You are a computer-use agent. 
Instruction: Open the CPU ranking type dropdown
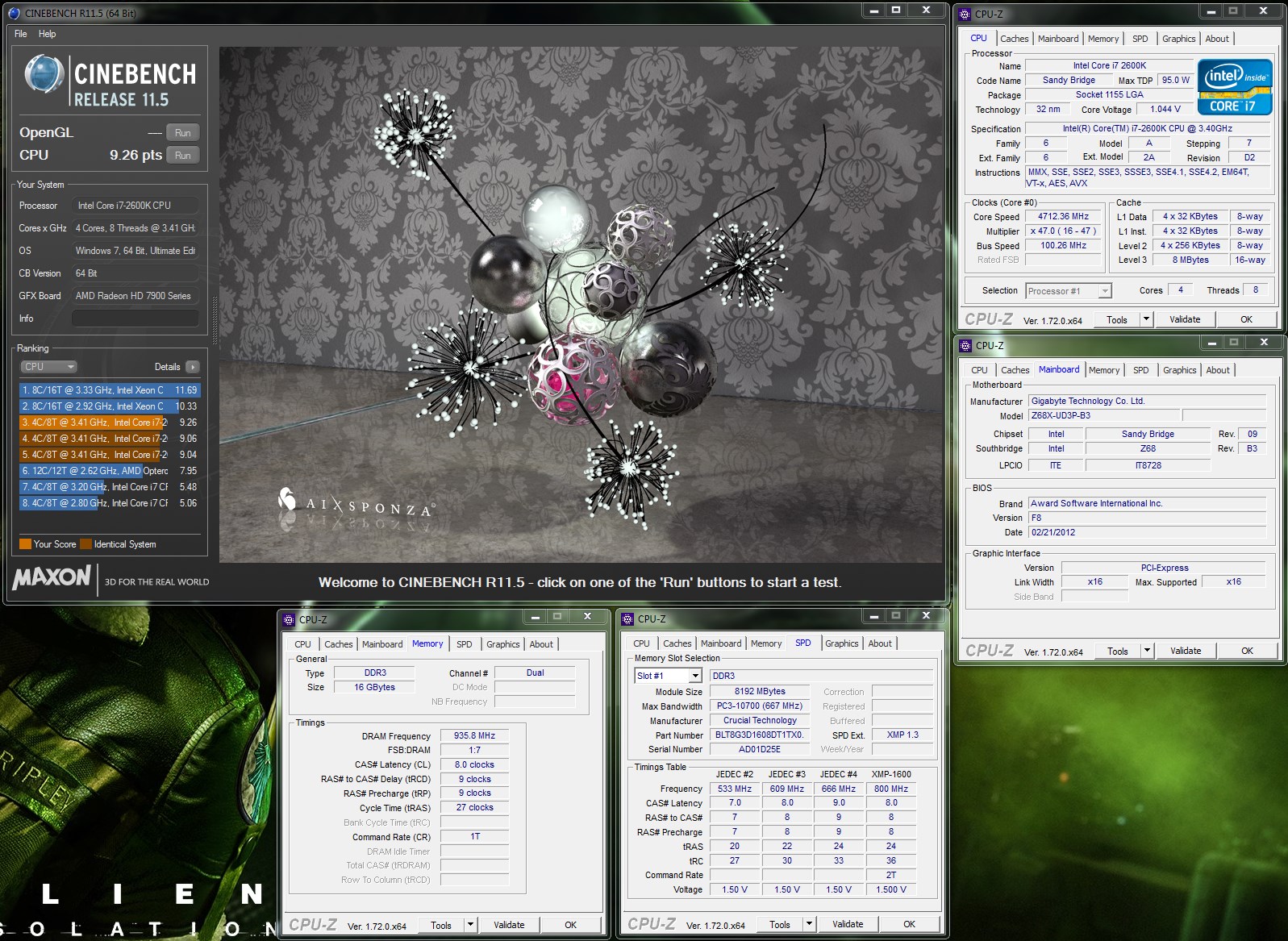click(48, 367)
